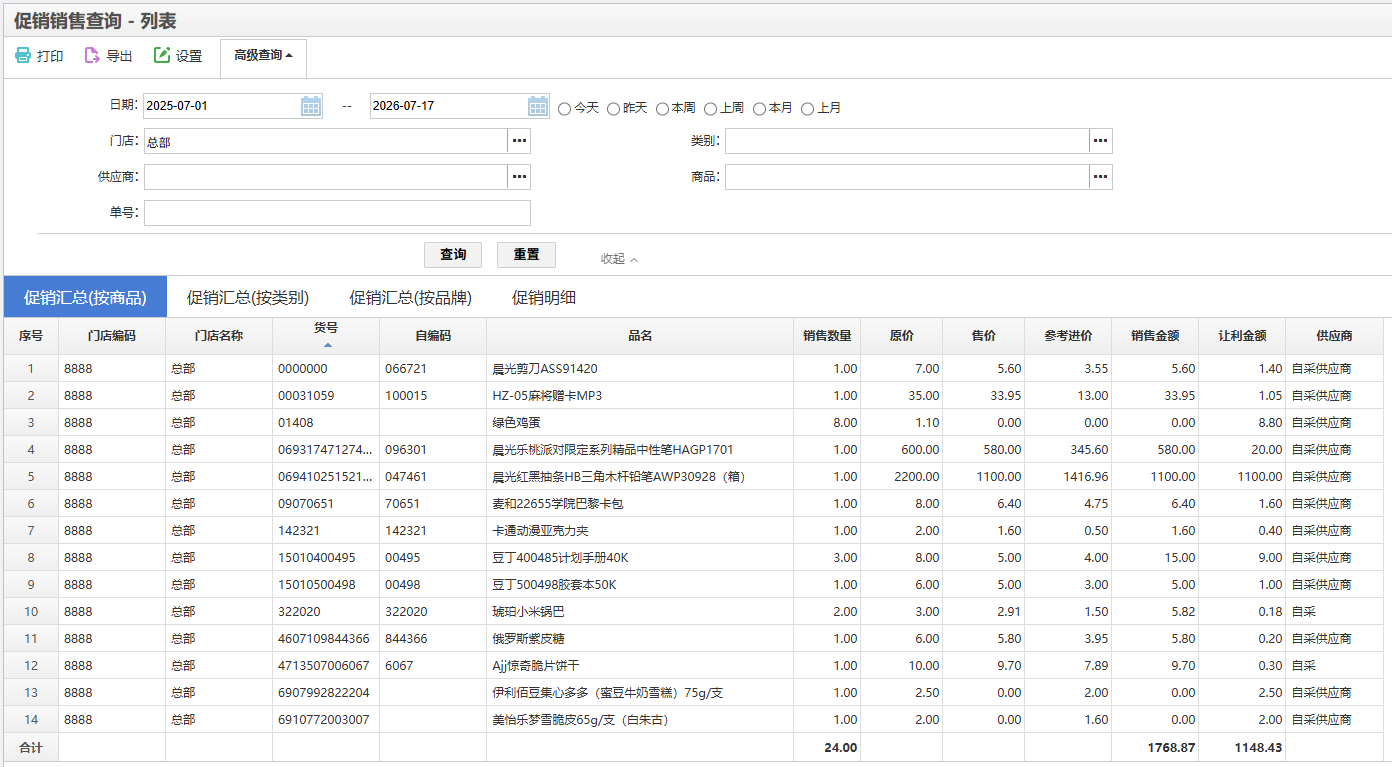Click item code 6907992822204
This screenshot has width=1392, height=767.
(323, 693)
